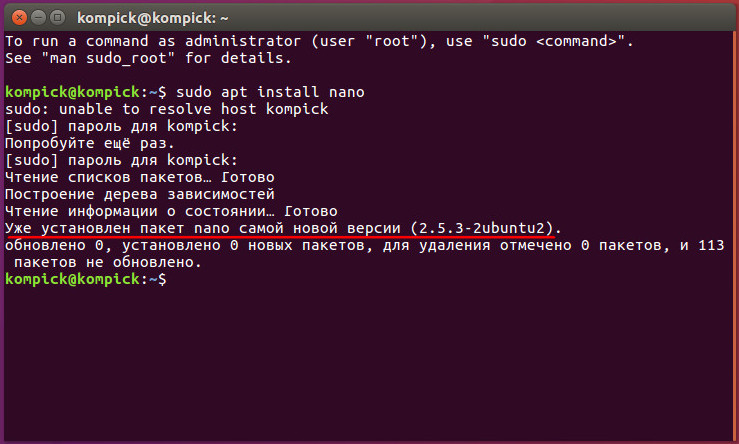
Task: Click the 'To run a command as administrator' line
Action: 319,41
